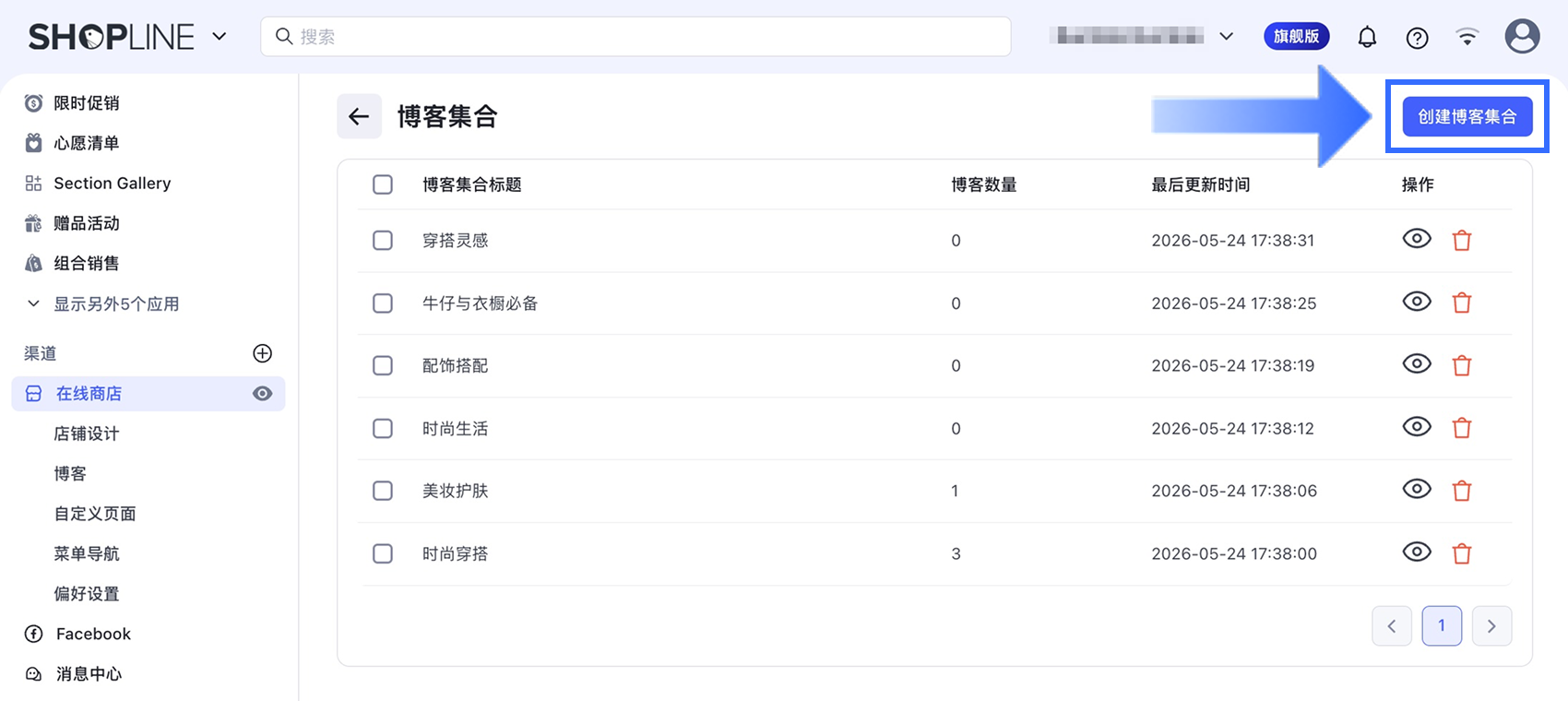The width and height of the screenshot is (1568, 701).
Task: Open the store name dropdown chevron
Action: pos(1226,37)
